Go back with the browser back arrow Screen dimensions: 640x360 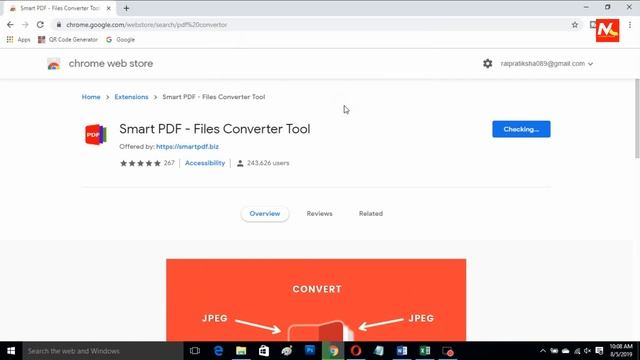[x=10, y=25]
